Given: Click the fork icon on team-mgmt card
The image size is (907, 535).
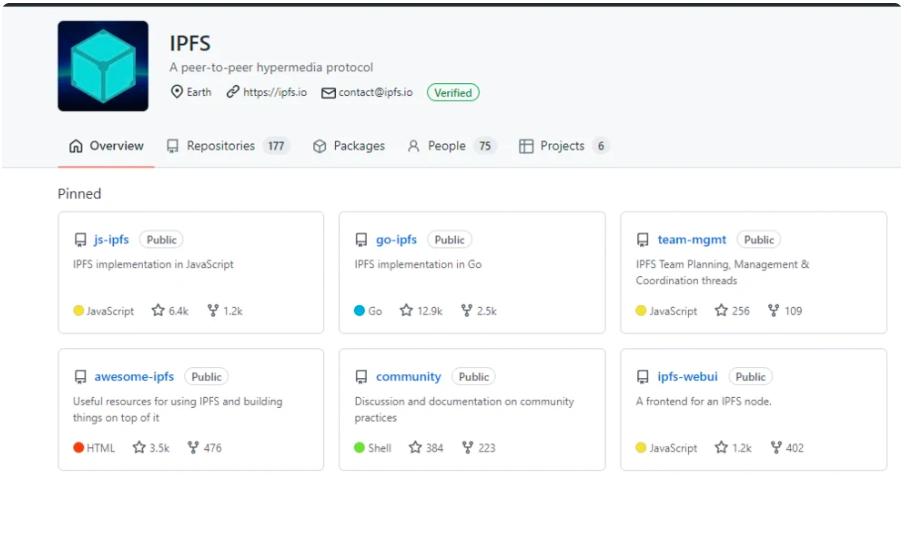Looking at the screenshot, I should click(x=773, y=311).
